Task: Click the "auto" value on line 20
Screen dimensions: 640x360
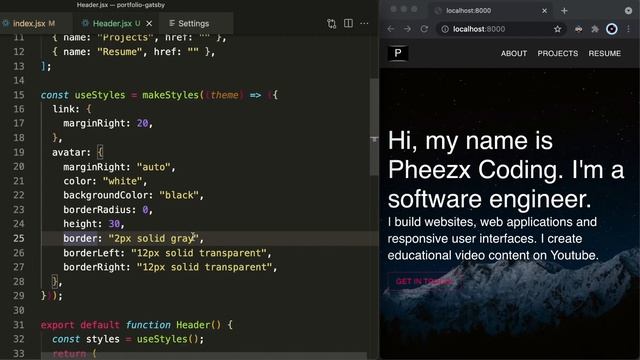Action: (x=153, y=167)
